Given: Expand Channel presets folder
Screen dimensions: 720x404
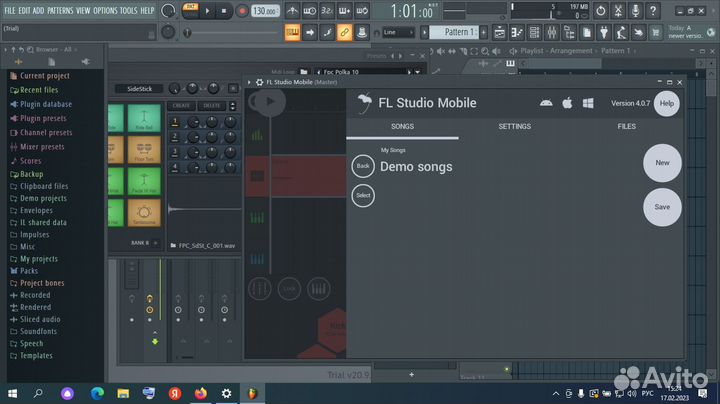Looking at the screenshot, I should tap(46, 133).
